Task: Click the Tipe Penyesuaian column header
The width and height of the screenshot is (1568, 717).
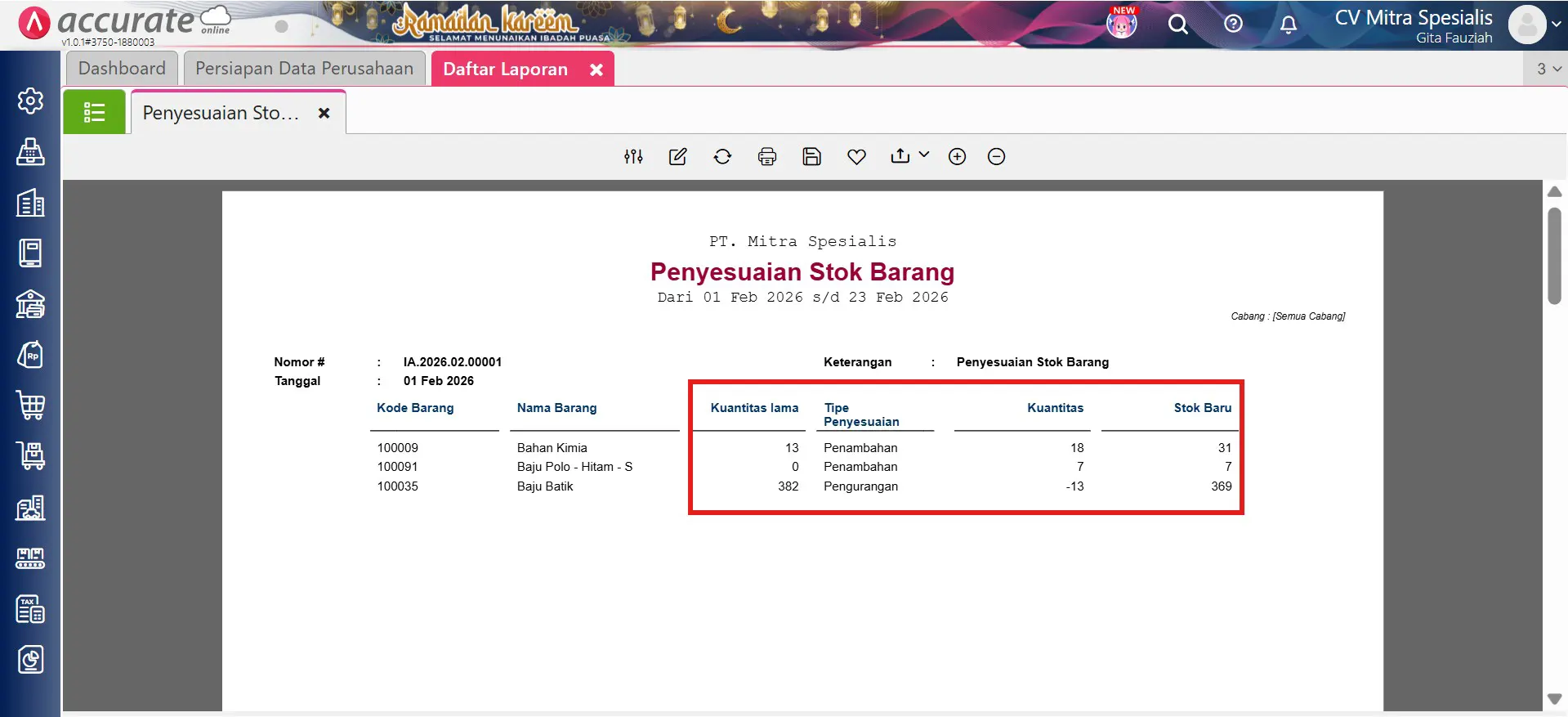Action: 861,415
